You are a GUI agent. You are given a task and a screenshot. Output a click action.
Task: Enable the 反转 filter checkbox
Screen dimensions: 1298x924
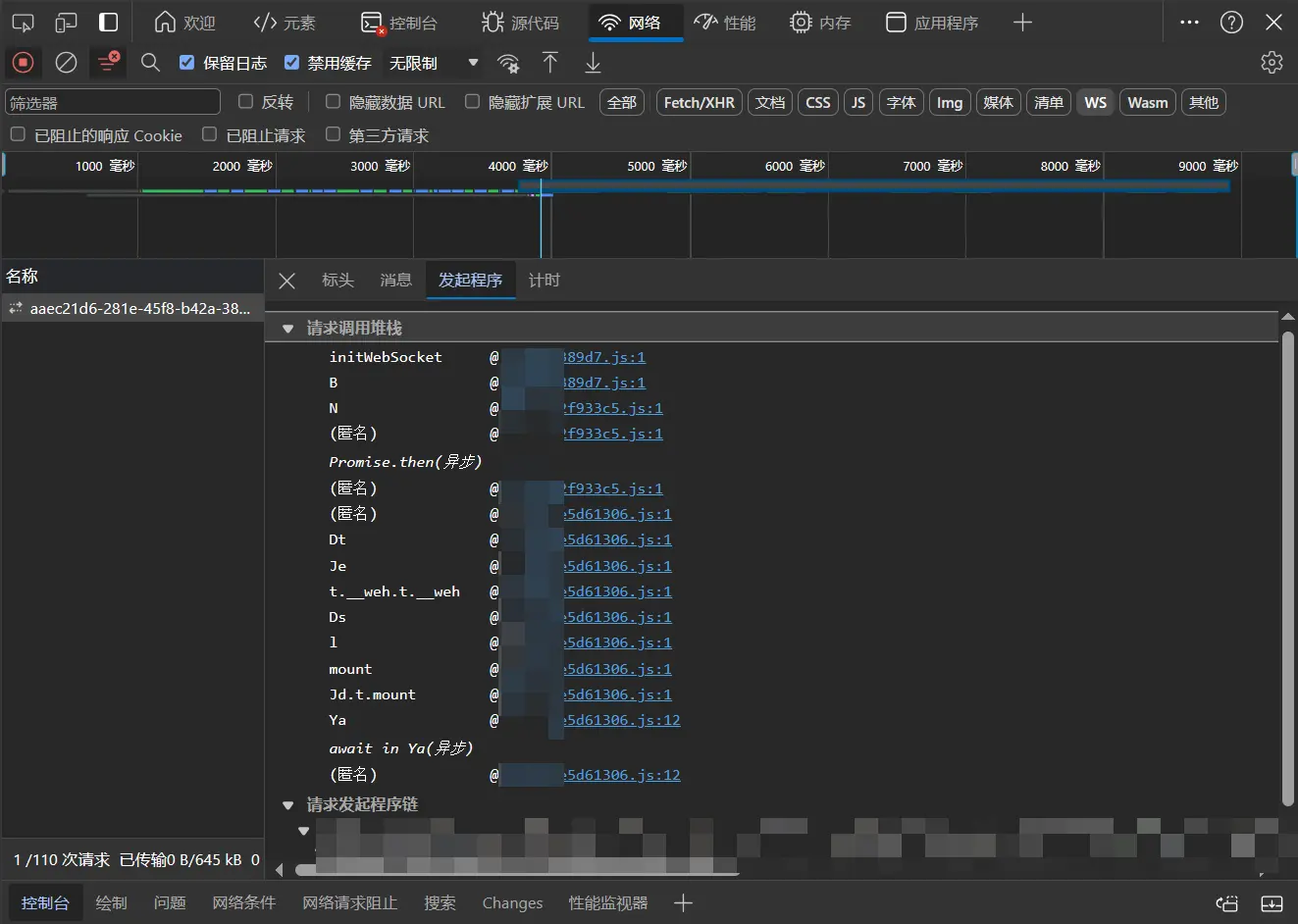click(x=246, y=101)
